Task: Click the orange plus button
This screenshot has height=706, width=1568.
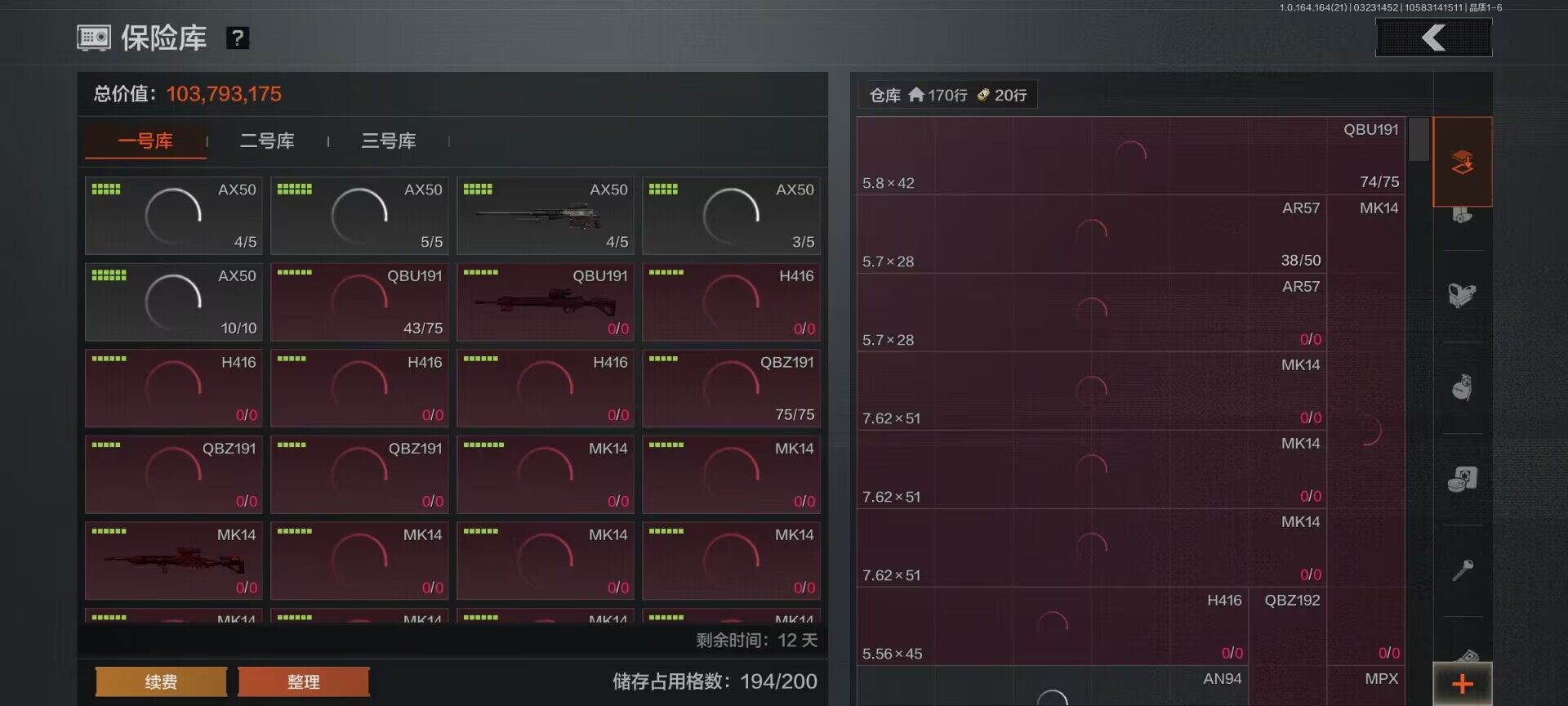Action: point(1462,684)
